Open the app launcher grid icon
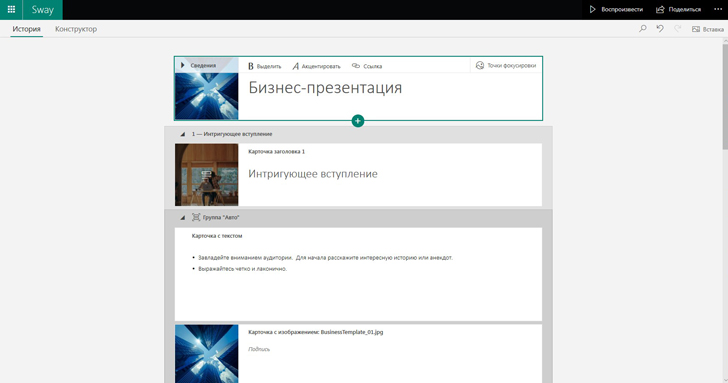The image size is (728, 383). click(x=11, y=9)
